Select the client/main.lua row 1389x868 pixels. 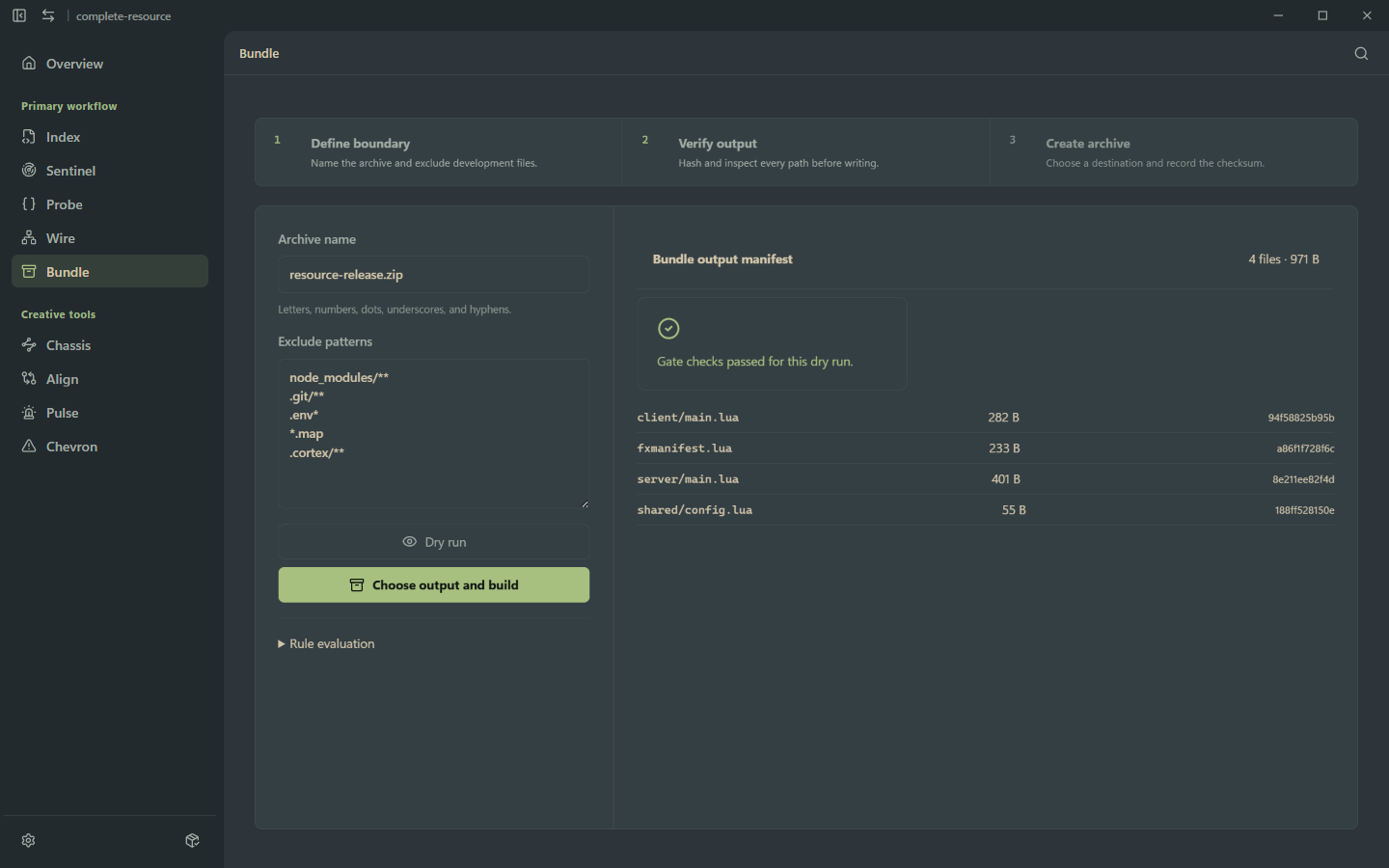(986, 418)
